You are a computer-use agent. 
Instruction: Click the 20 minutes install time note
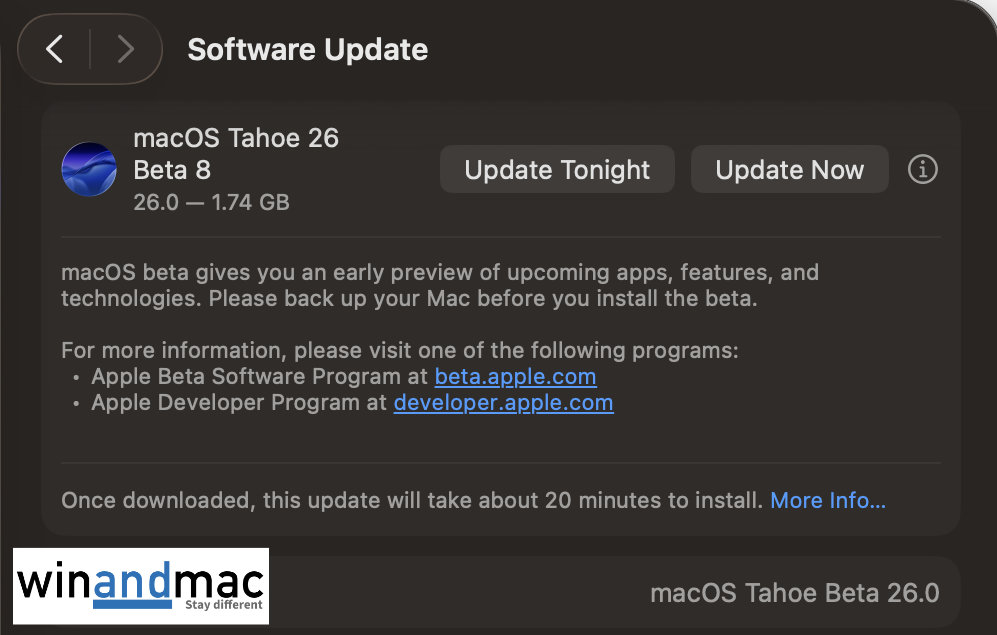(x=412, y=500)
